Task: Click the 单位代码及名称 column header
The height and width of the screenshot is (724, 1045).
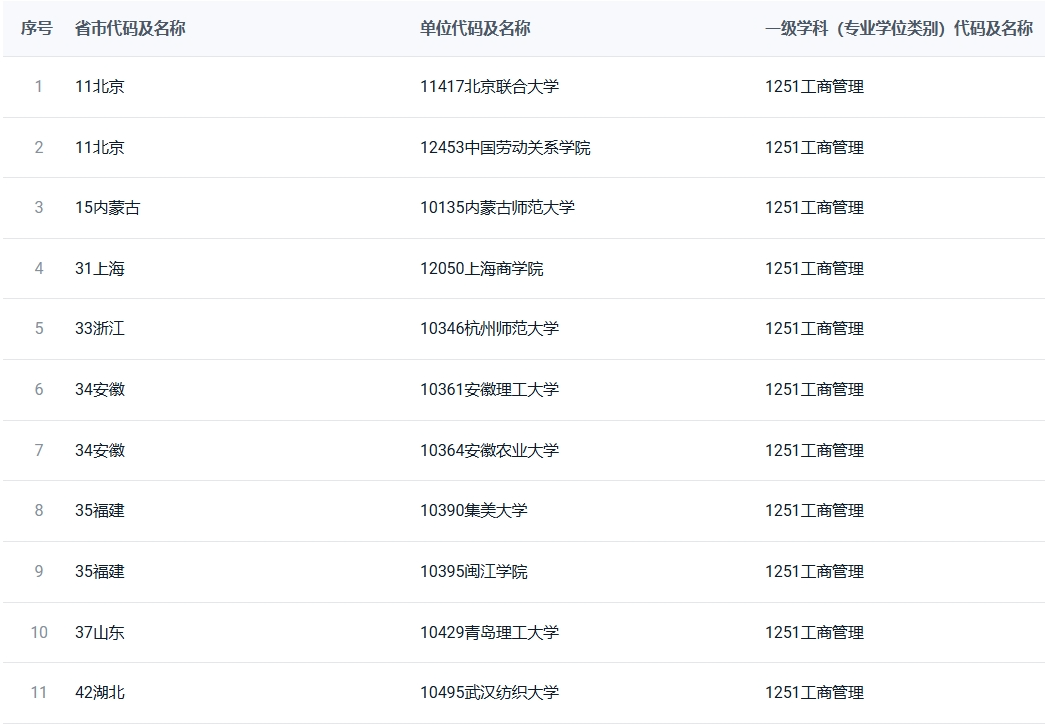Action: tap(475, 29)
